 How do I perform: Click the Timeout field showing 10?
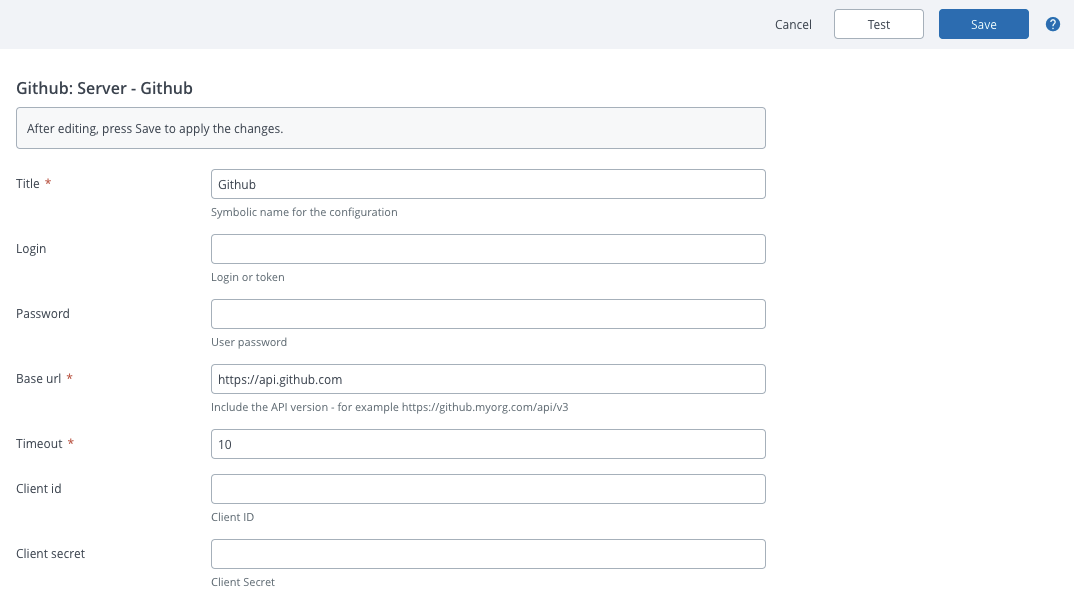(488, 444)
